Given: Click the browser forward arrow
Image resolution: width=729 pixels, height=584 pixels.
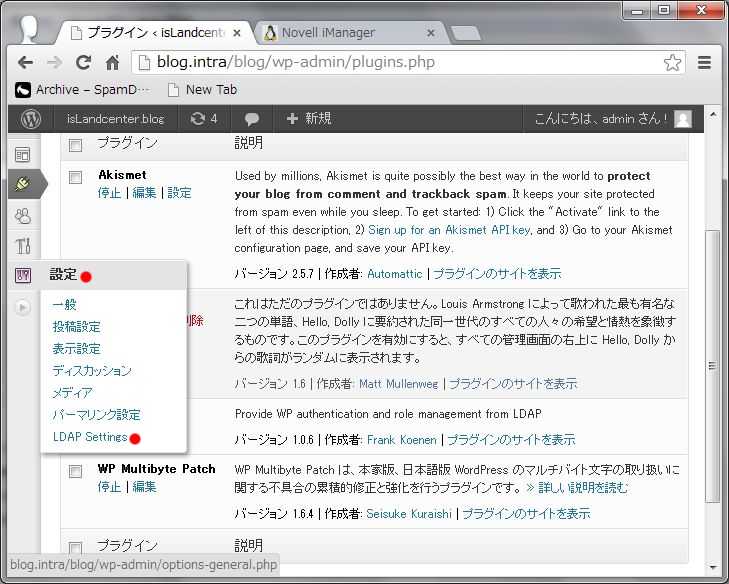Looking at the screenshot, I should pos(55,62).
